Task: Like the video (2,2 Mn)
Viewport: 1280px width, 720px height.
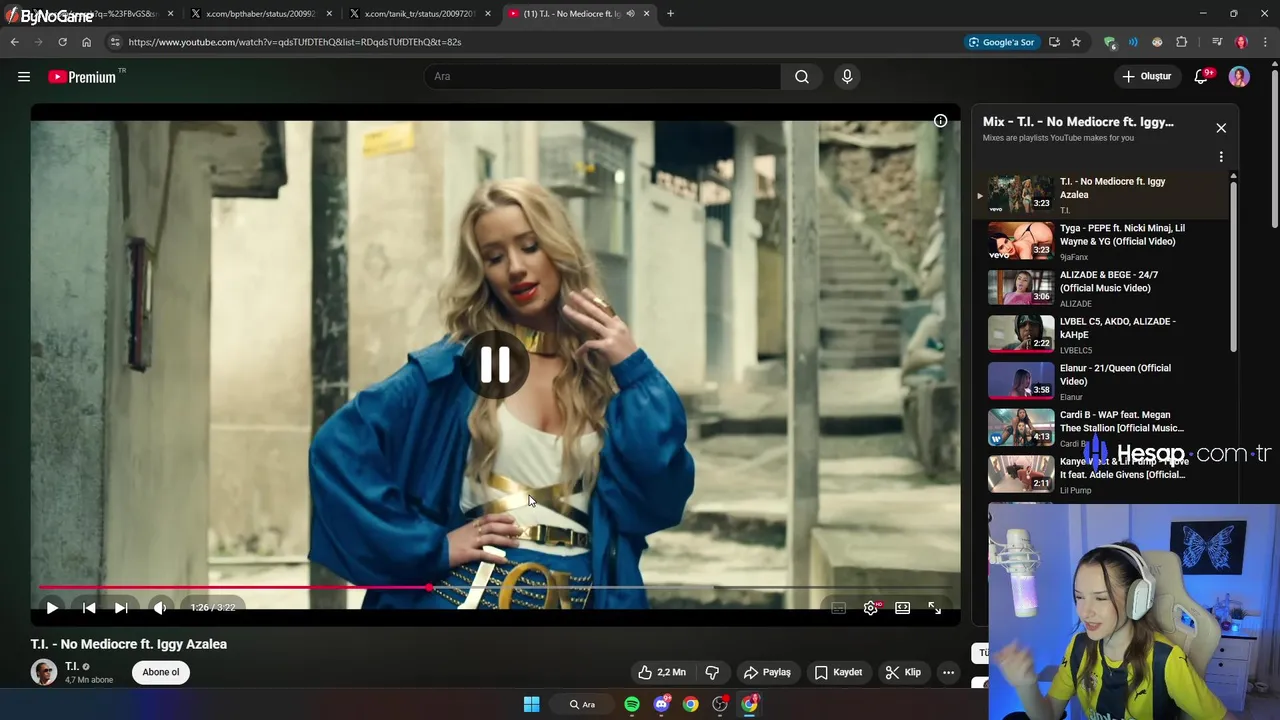Action: tap(662, 672)
